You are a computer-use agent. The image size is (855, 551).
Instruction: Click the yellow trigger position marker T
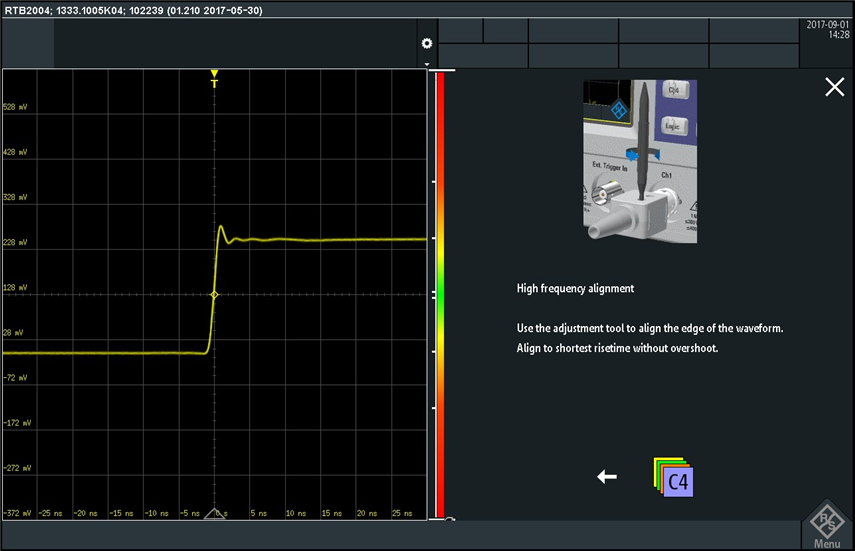(214, 79)
